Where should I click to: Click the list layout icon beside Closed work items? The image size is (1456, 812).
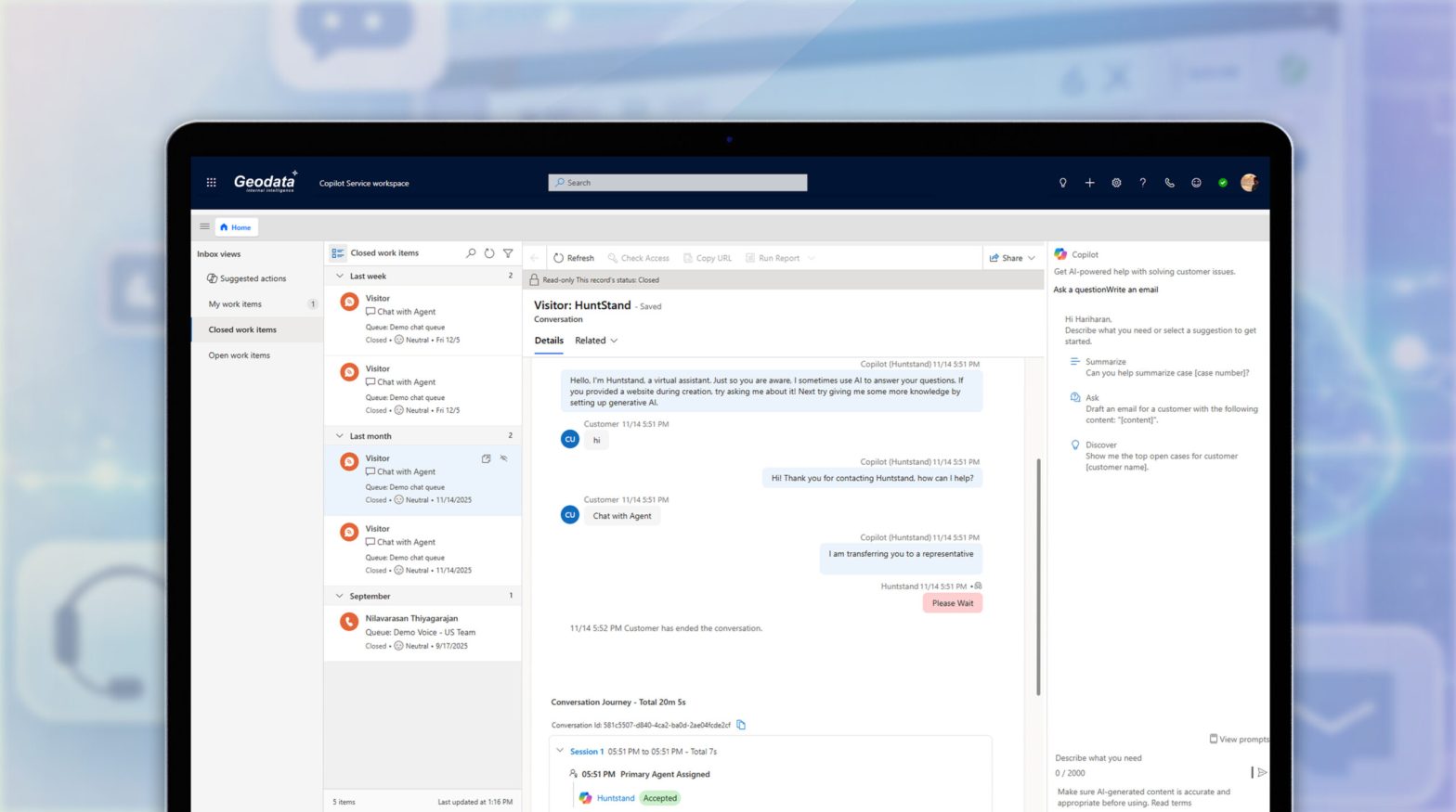[x=338, y=252]
